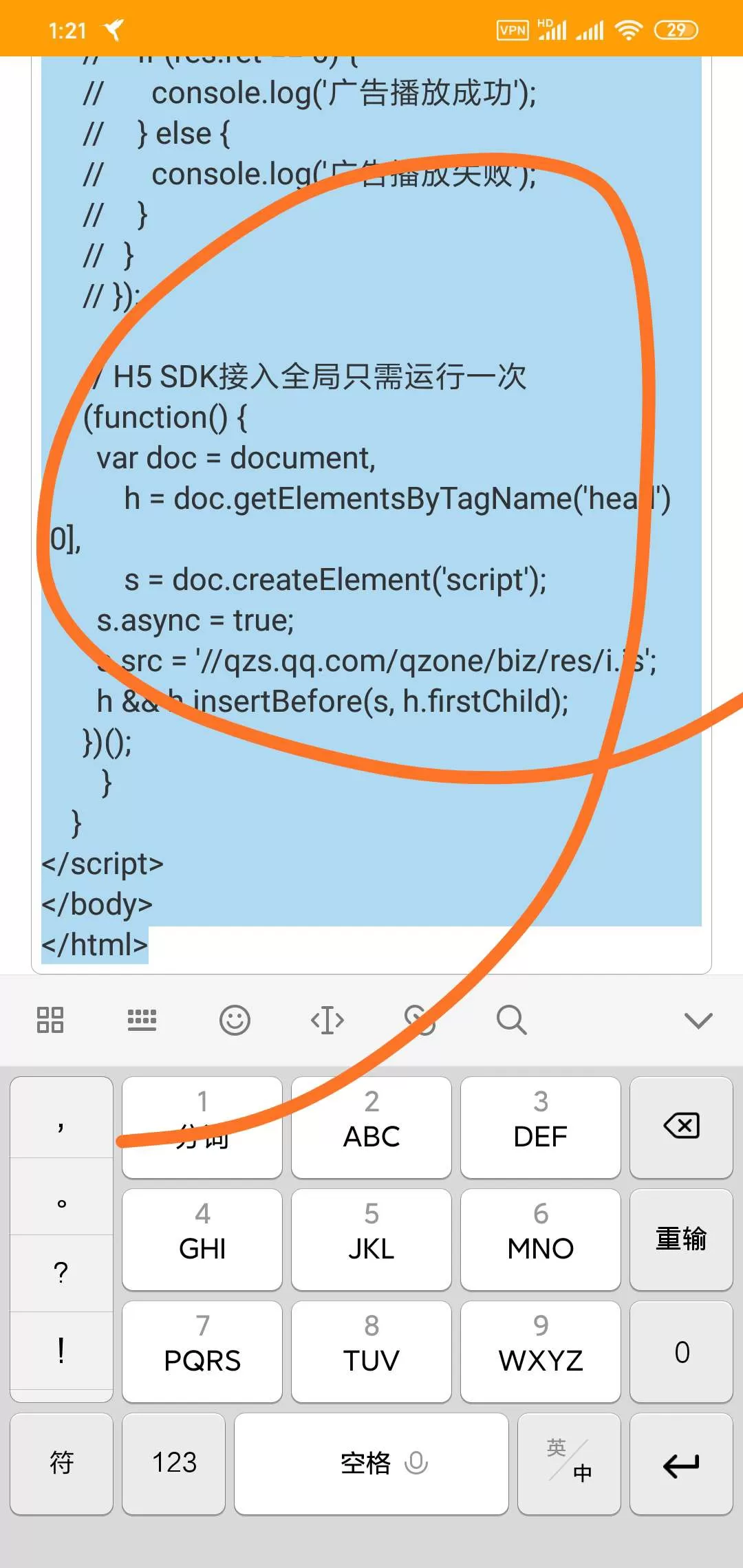
Task: Tap the doc.getElementsByTagName line
Action: pos(397,499)
